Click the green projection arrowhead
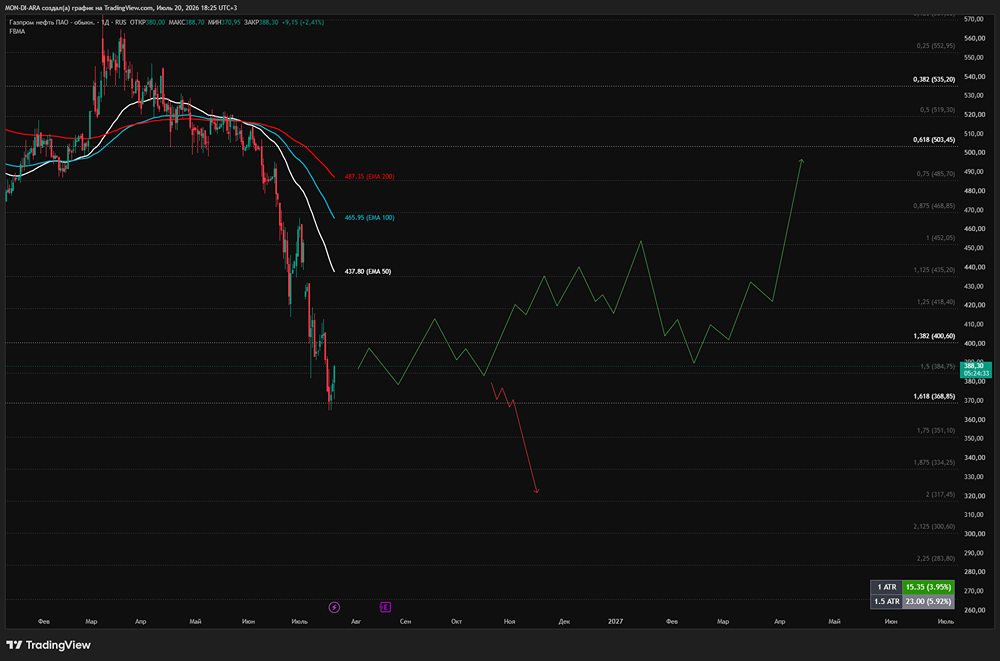This screenshot has width=1000, height=661. 802,161
